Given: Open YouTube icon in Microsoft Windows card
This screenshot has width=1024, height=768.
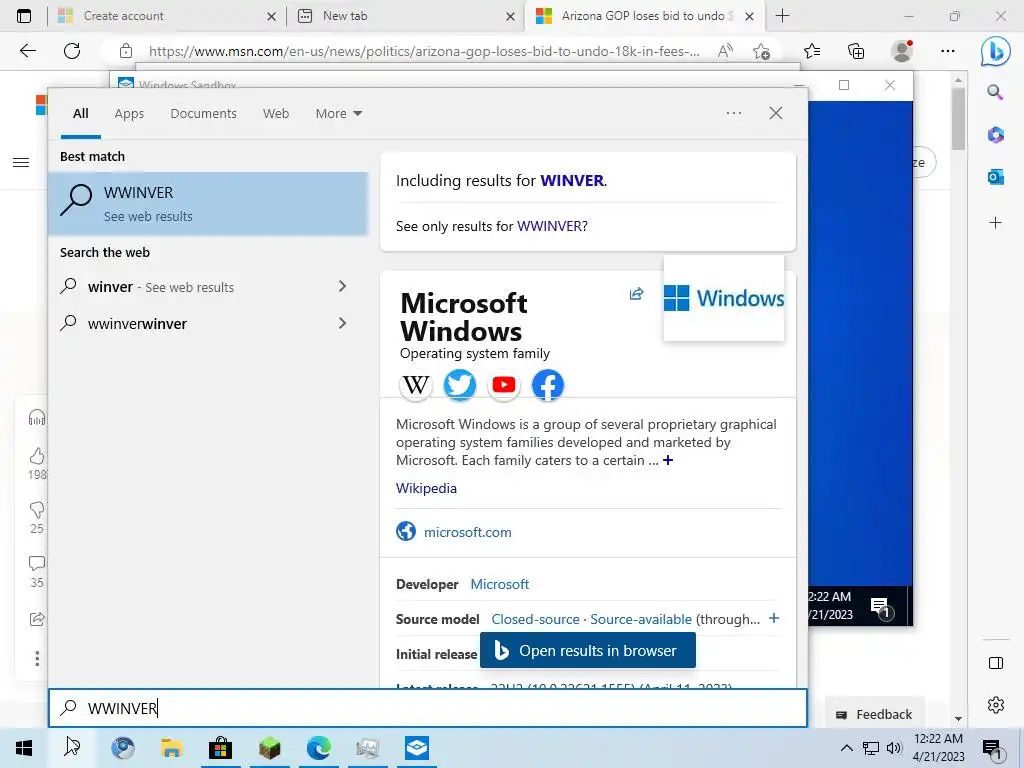Looking at the screenshot, I should pos(504,385).
